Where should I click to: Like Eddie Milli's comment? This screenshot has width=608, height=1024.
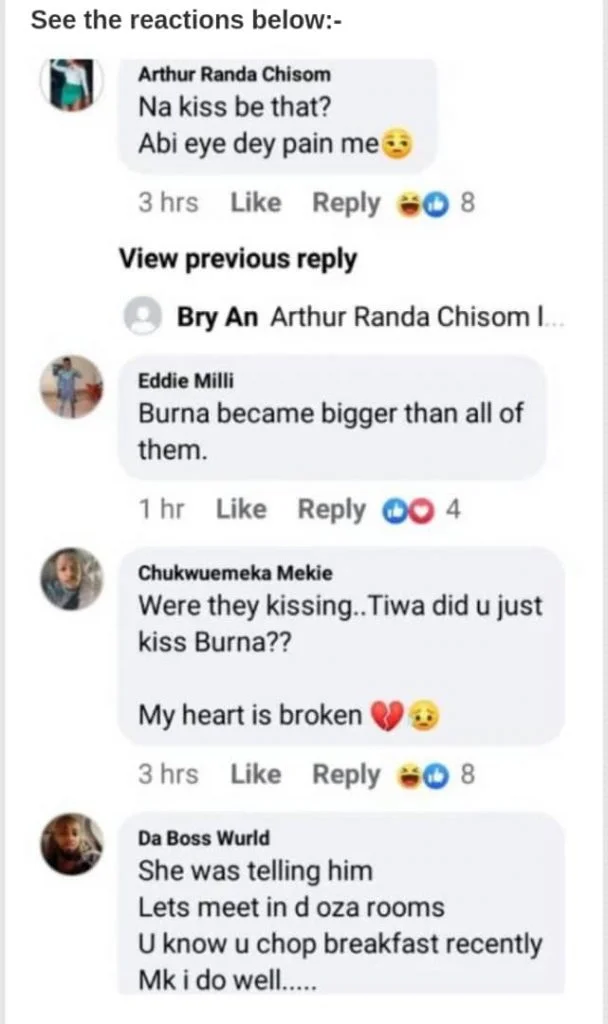241,509
